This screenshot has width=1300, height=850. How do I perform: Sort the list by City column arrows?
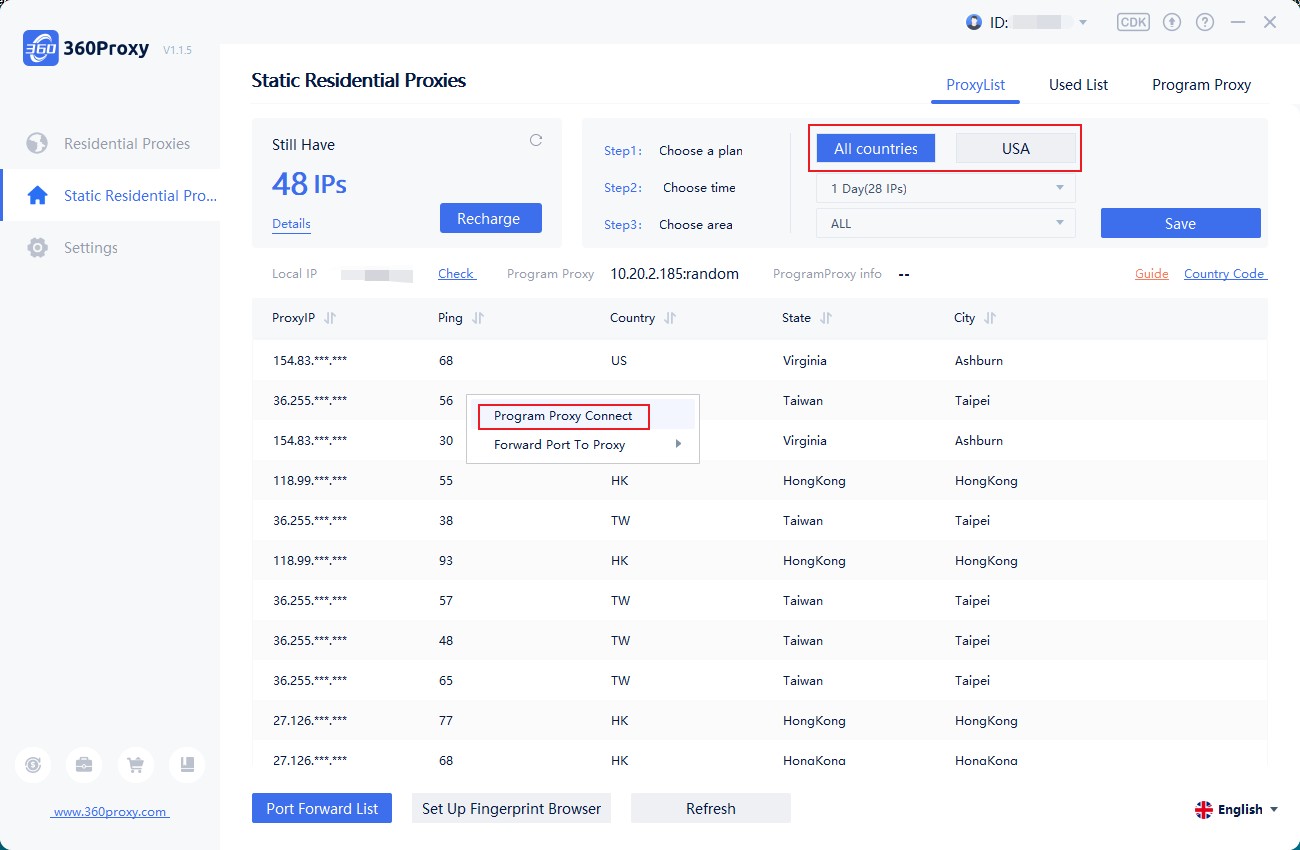[x=990, y=318]
